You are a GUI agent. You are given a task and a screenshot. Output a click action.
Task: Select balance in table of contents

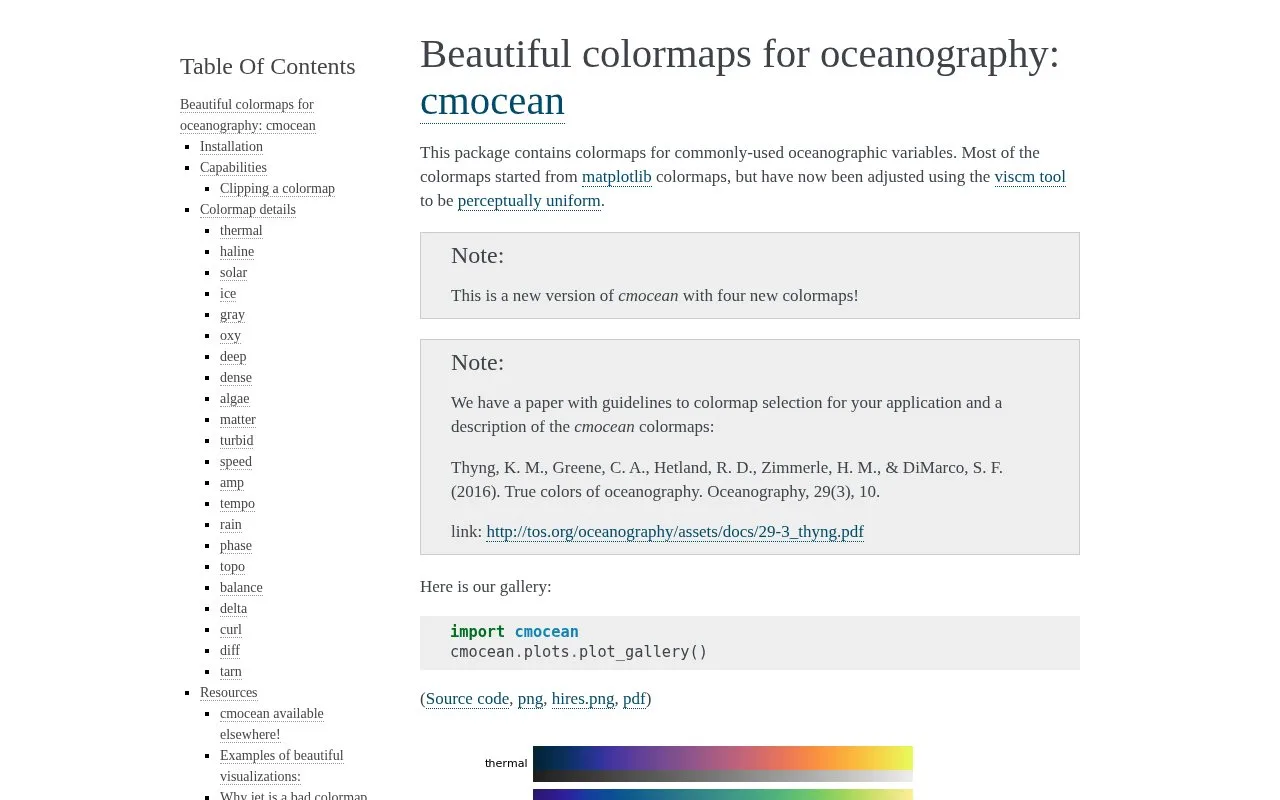241,588
